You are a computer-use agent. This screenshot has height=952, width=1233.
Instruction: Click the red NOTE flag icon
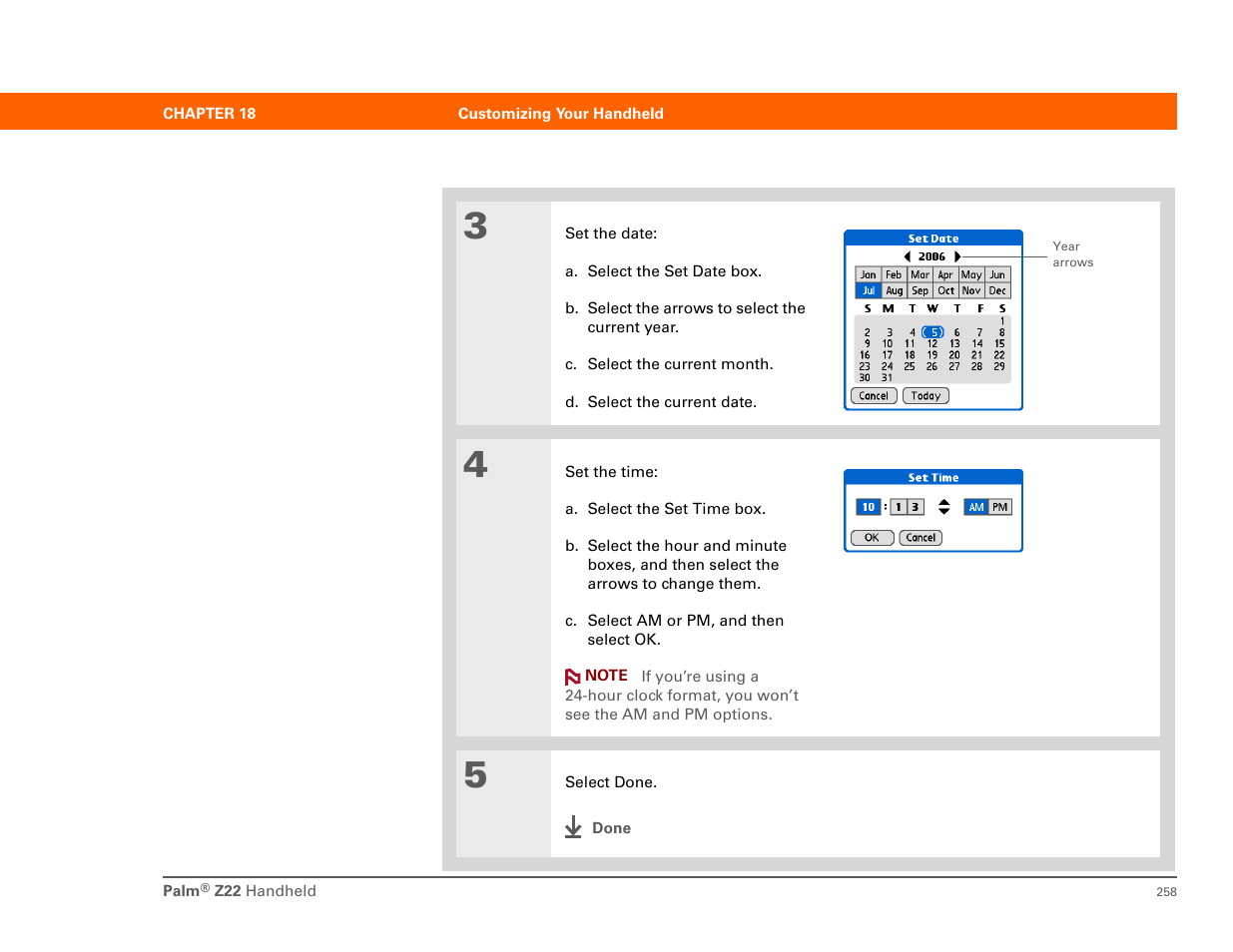tap(573, 677)
